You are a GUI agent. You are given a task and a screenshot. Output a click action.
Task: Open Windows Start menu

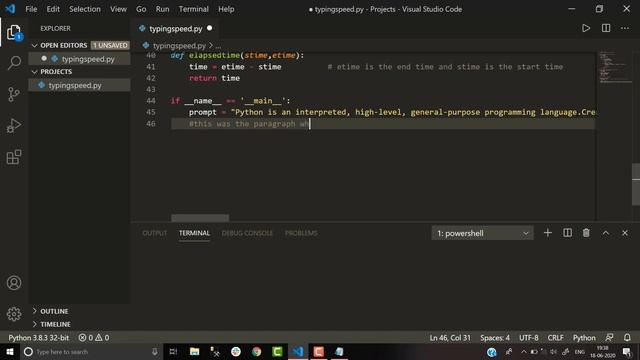click(x=9, y=351)
